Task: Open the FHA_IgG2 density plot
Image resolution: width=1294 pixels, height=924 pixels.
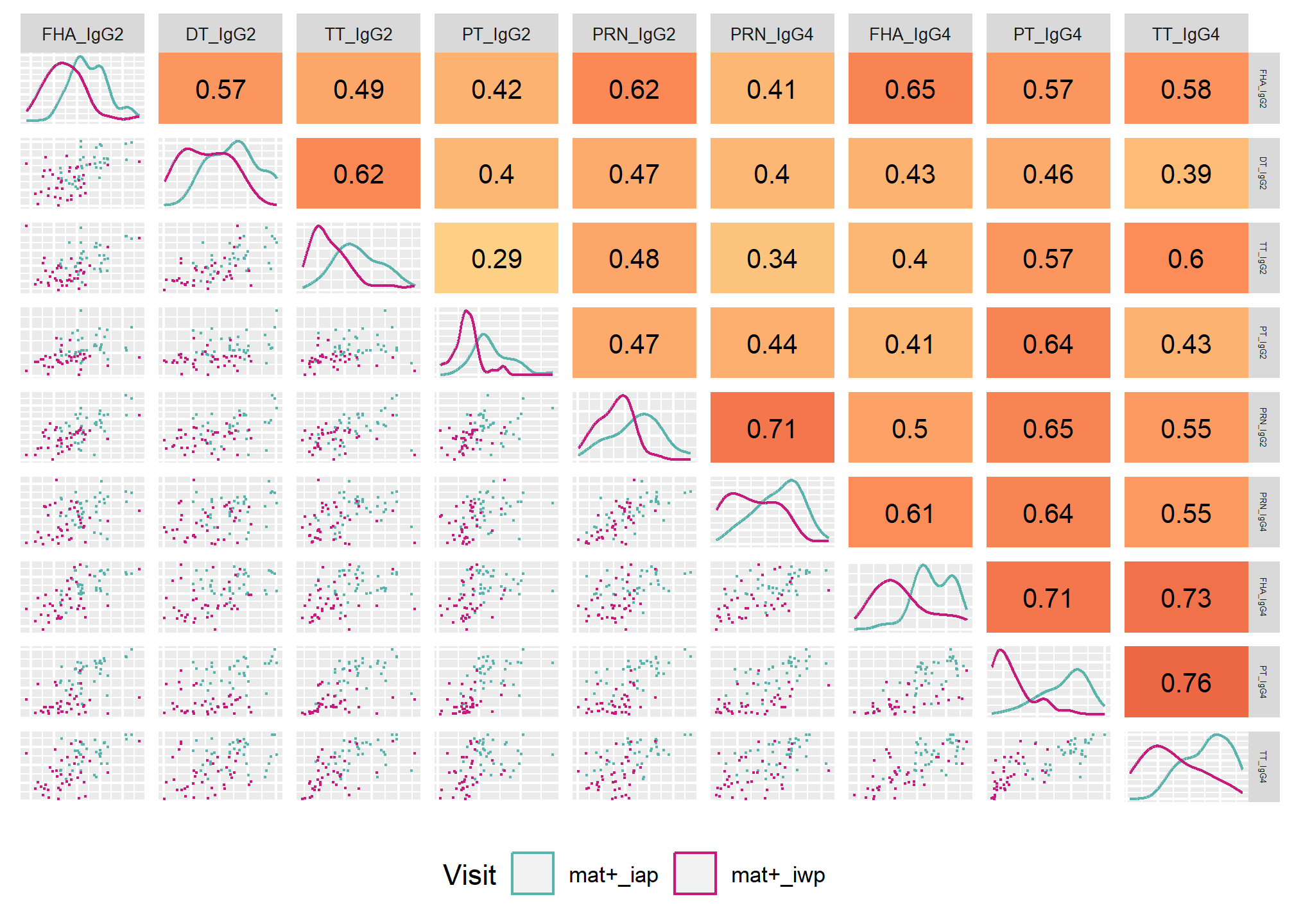Action: click(x=82, y=89)
